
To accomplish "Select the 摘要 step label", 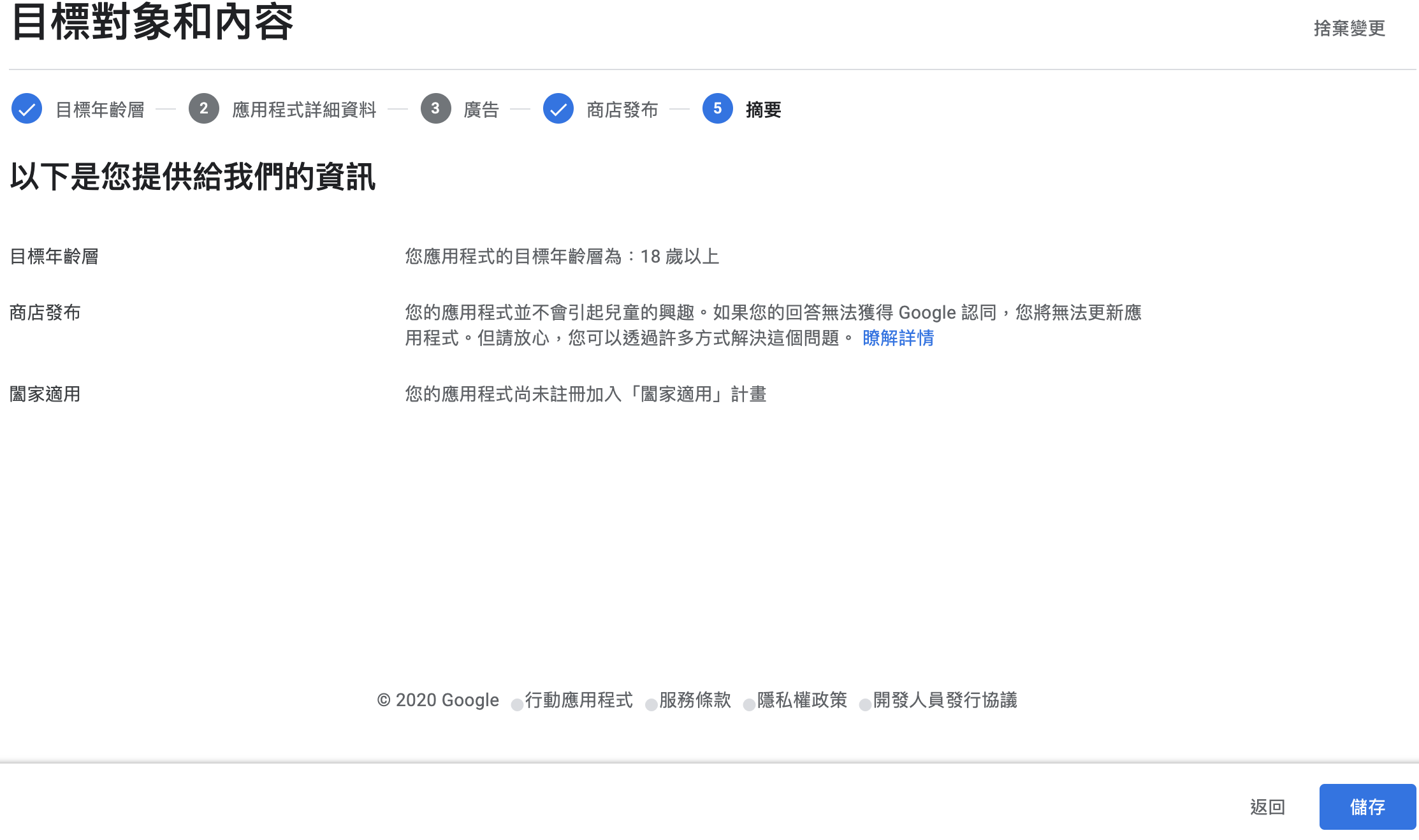I will [763, 110].
